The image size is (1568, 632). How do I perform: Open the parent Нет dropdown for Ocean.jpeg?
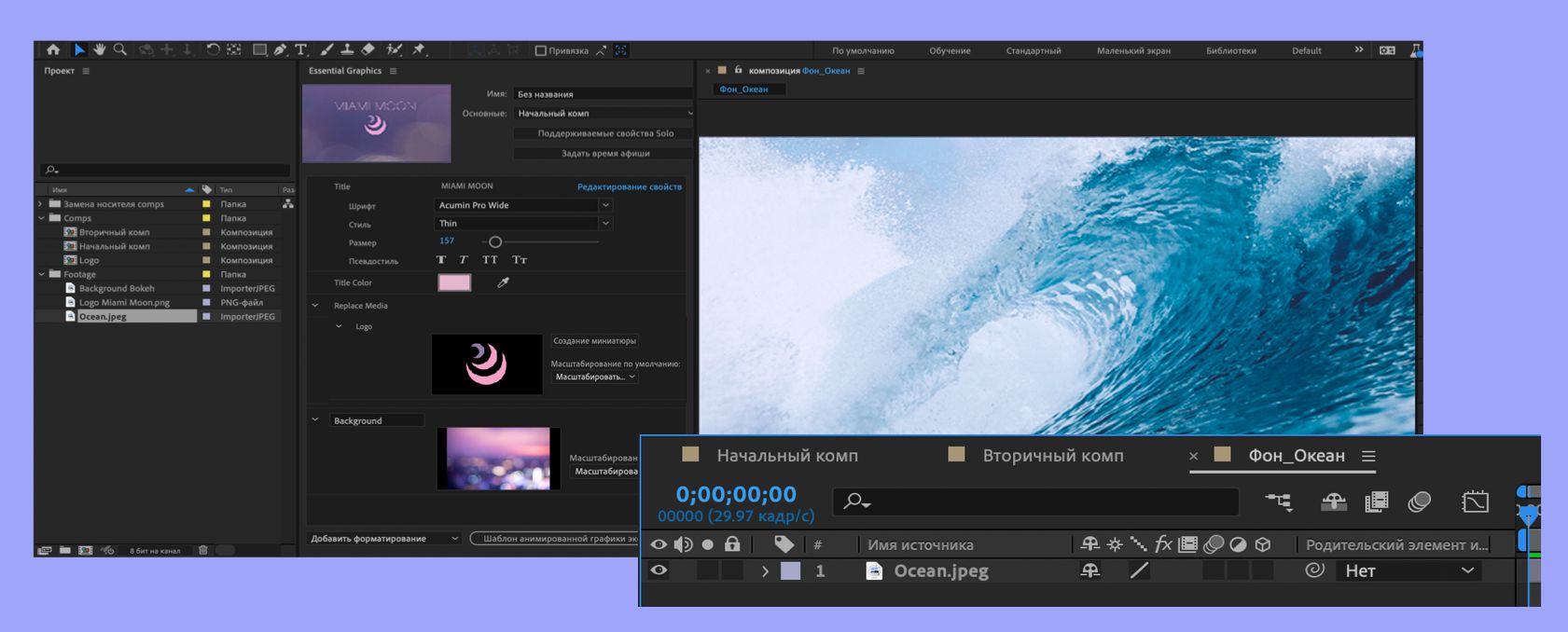tap(1408, 570)
